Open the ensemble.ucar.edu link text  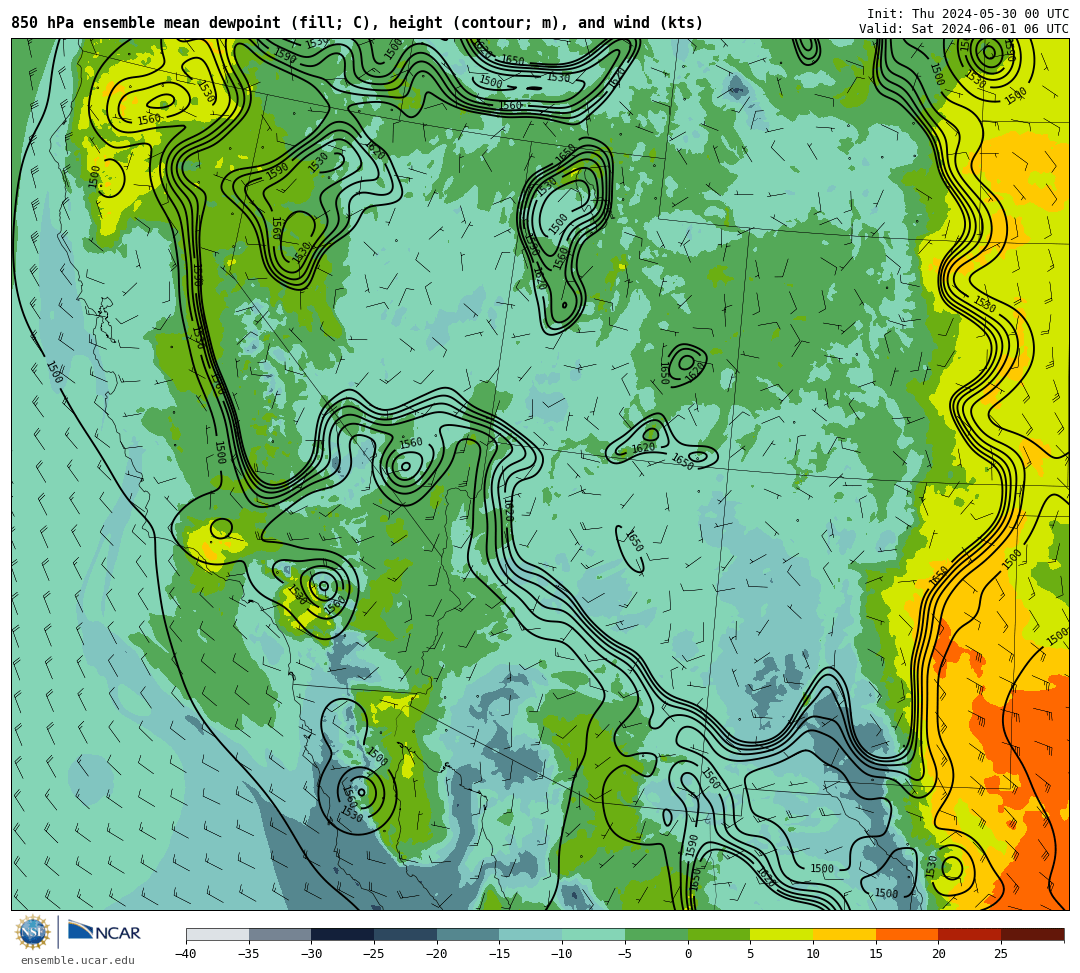(78, 960)
